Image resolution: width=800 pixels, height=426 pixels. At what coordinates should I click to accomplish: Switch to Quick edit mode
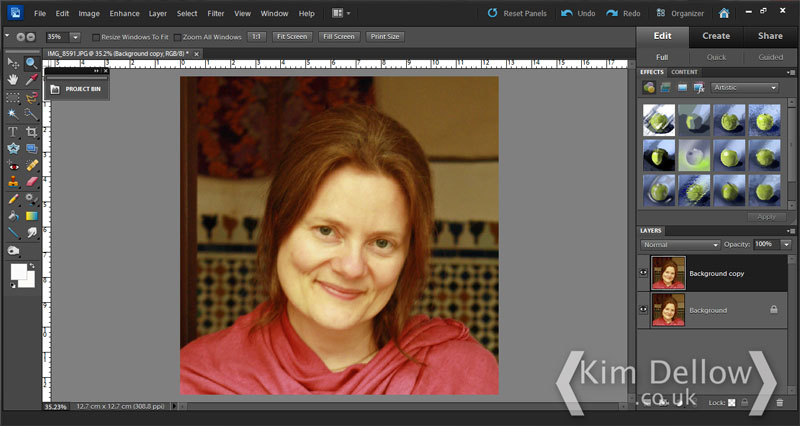[716, 57]
